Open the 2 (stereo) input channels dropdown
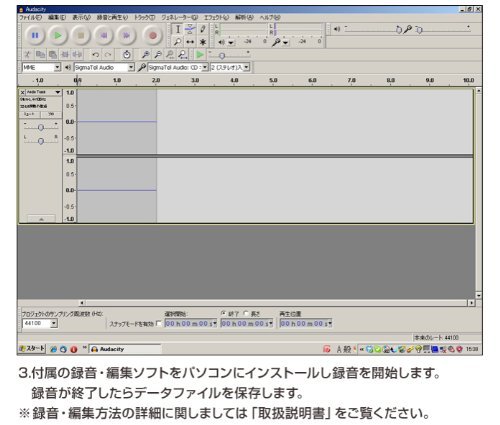The height and width of the screenshot is (425, 500). [246, 67]
